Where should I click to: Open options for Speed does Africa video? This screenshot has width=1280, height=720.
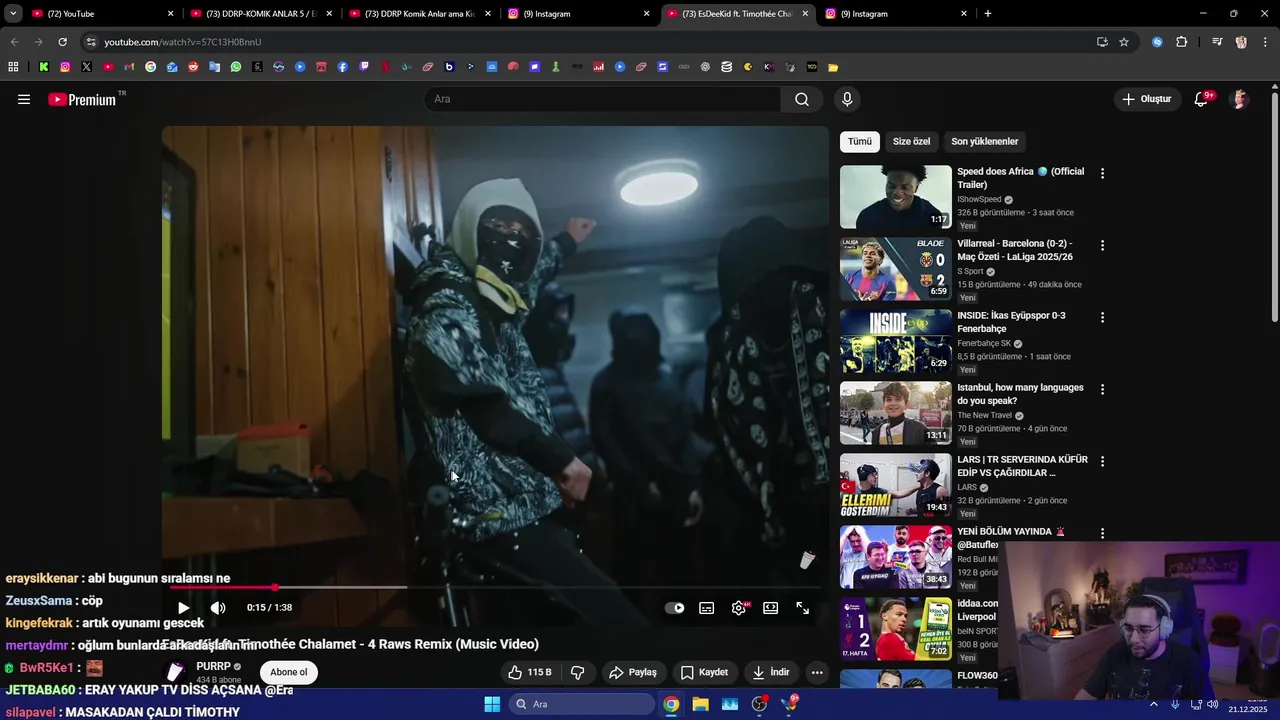click(1102, 173)
